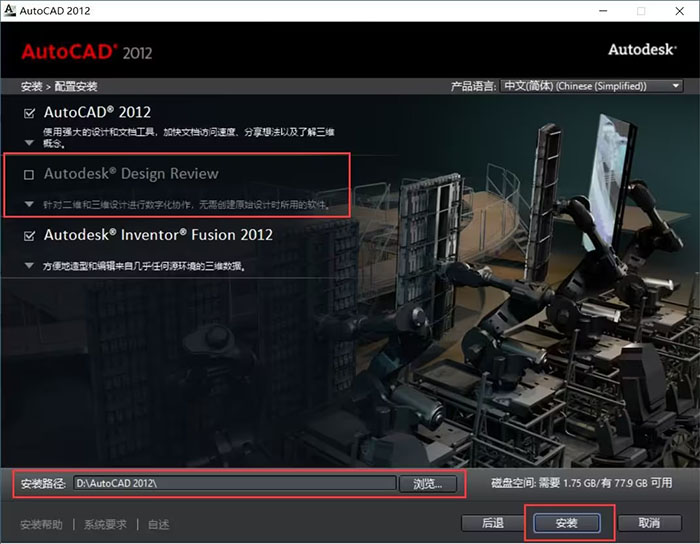Click Autodesk Inventor Fusion 2012 title
700x544 pixels.
point(158,235)
